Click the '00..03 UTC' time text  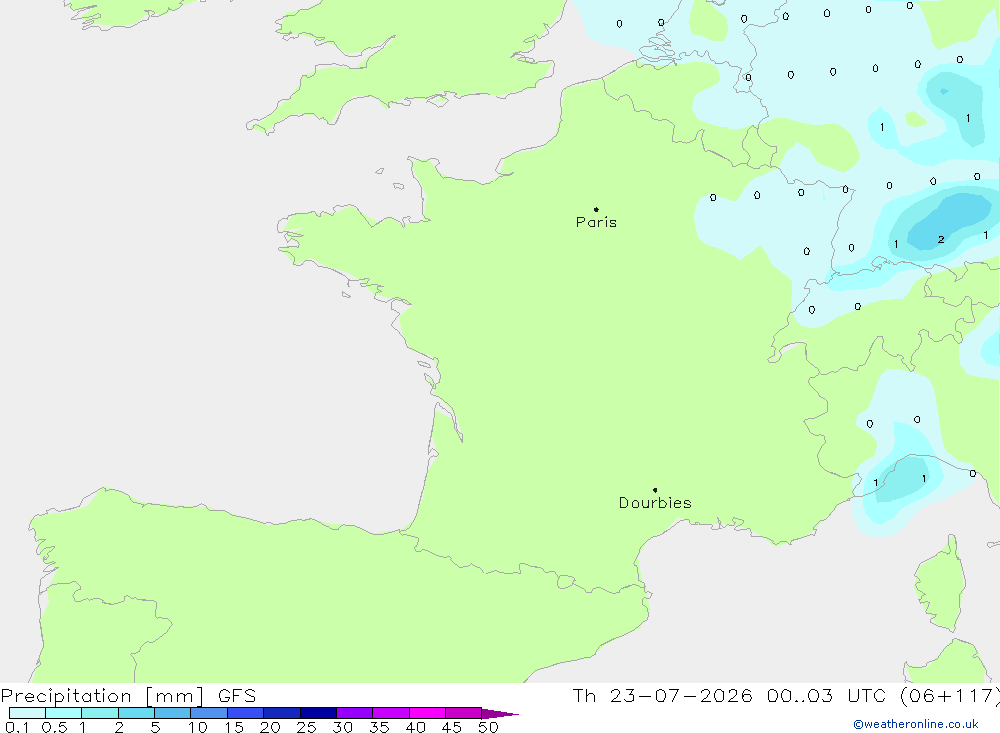[827, 696]
